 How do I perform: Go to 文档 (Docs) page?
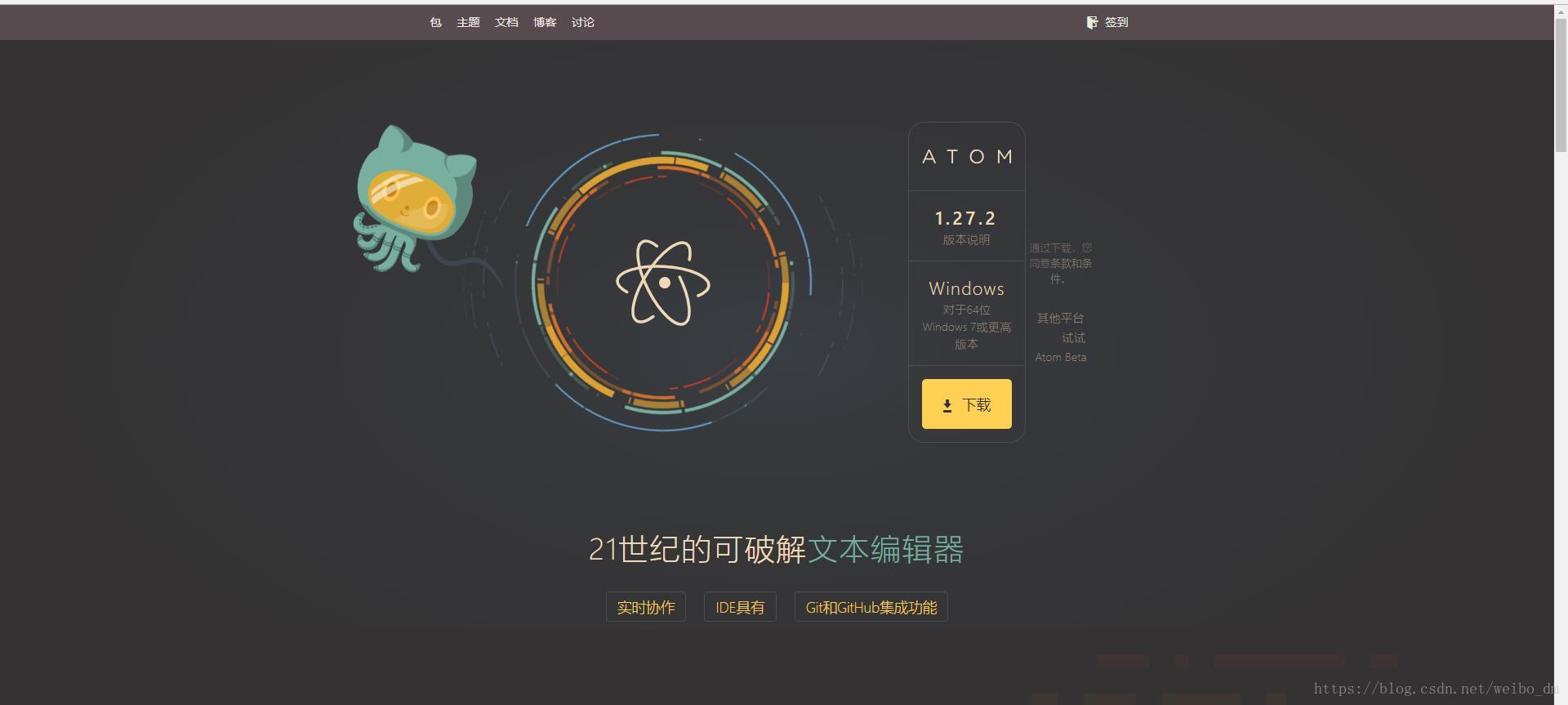506,22
